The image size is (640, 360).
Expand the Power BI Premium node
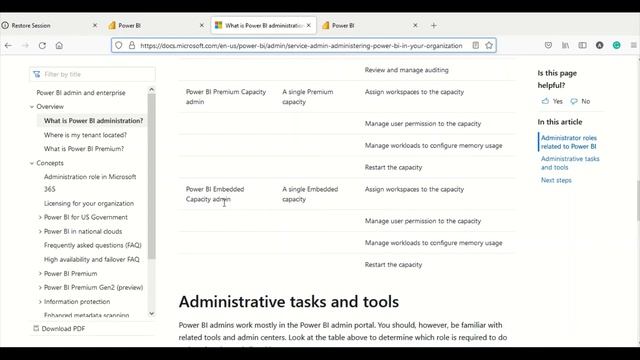click(40, 273)
